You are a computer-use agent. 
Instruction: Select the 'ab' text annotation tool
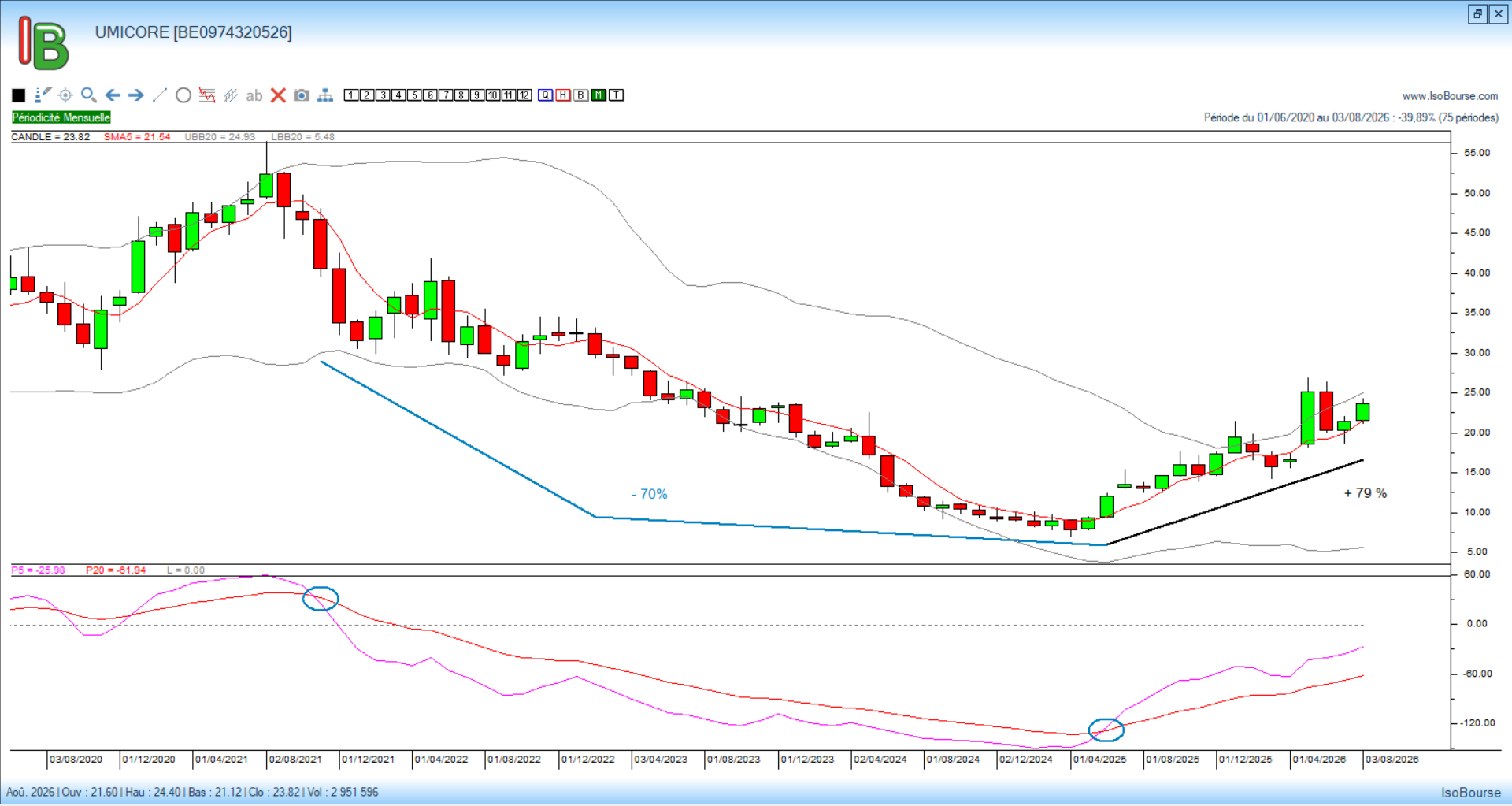pyautogui.click(x=254, y=96)
